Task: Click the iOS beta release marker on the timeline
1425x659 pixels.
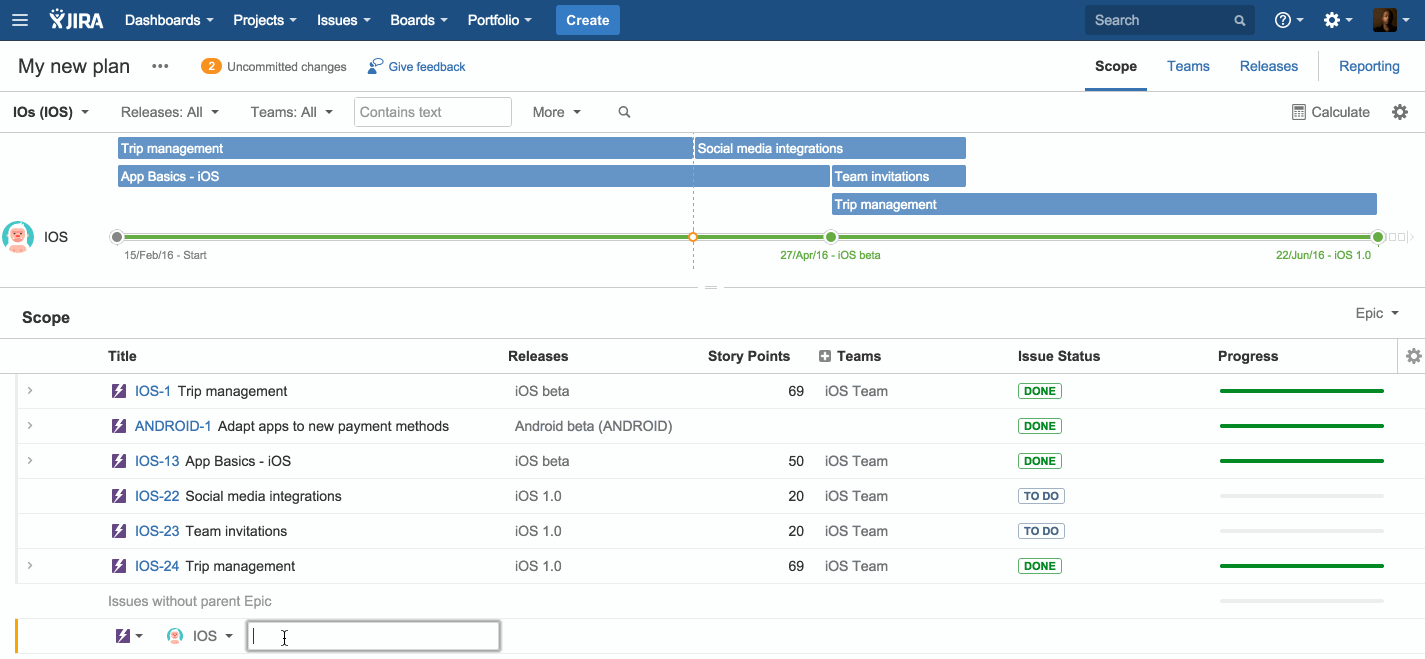Action: click(x=830, y=237)
